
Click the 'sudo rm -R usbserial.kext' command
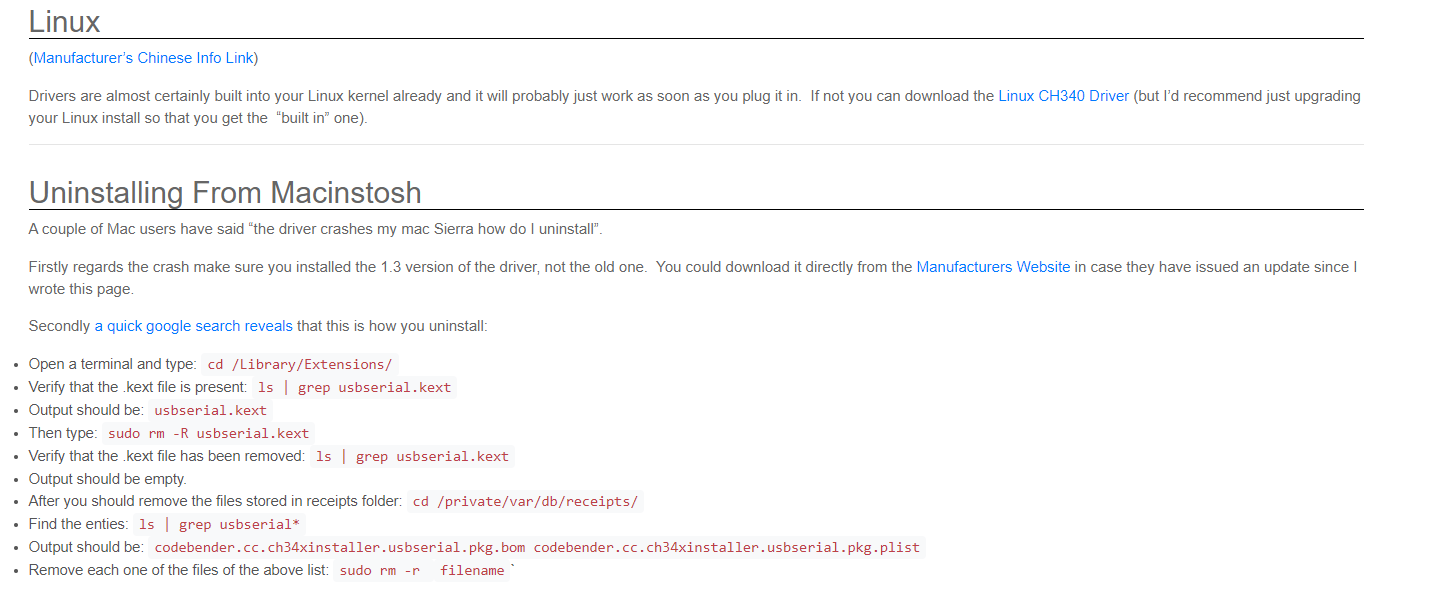point(208,433)
